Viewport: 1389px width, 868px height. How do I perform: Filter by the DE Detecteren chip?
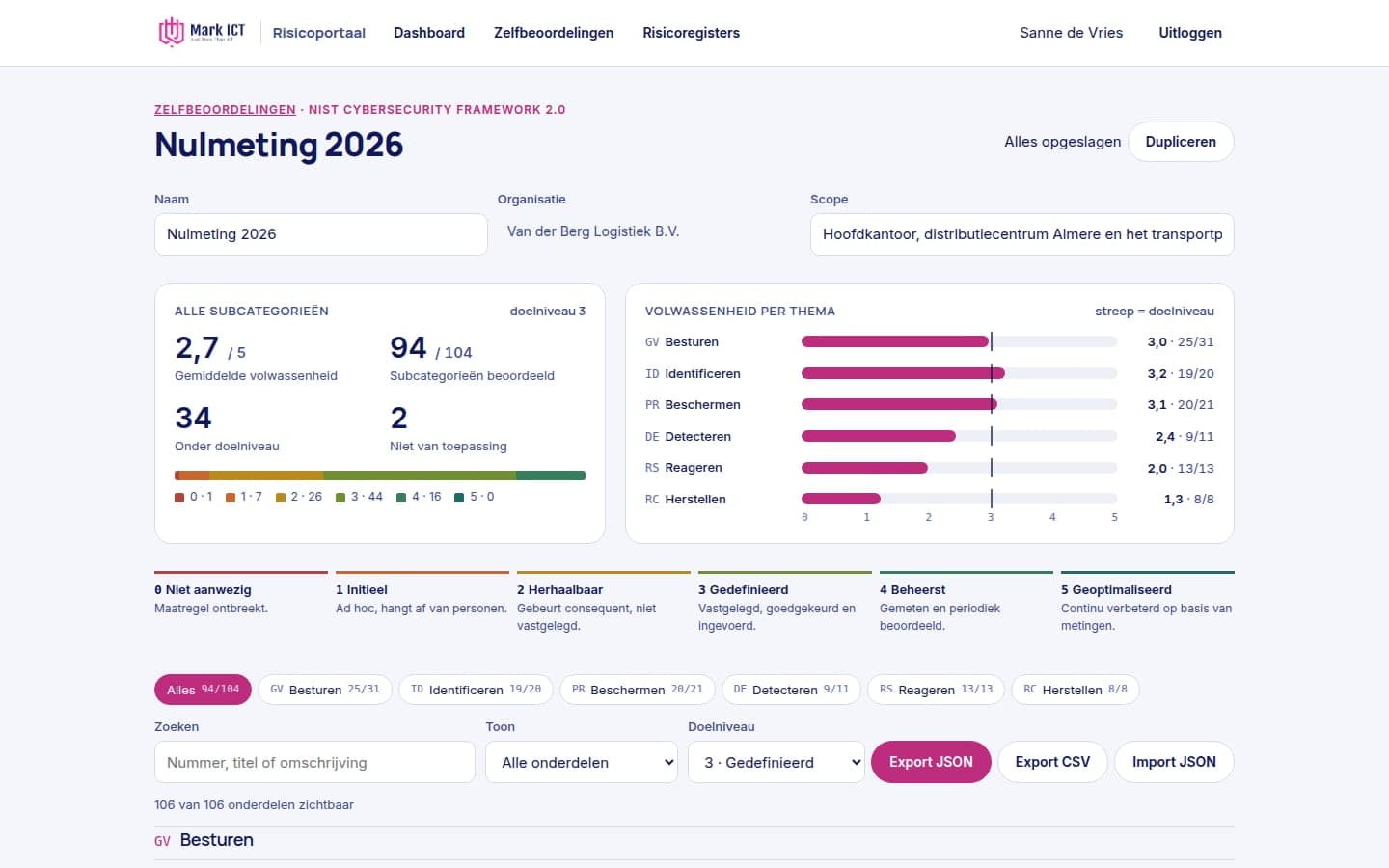point(791,690)
